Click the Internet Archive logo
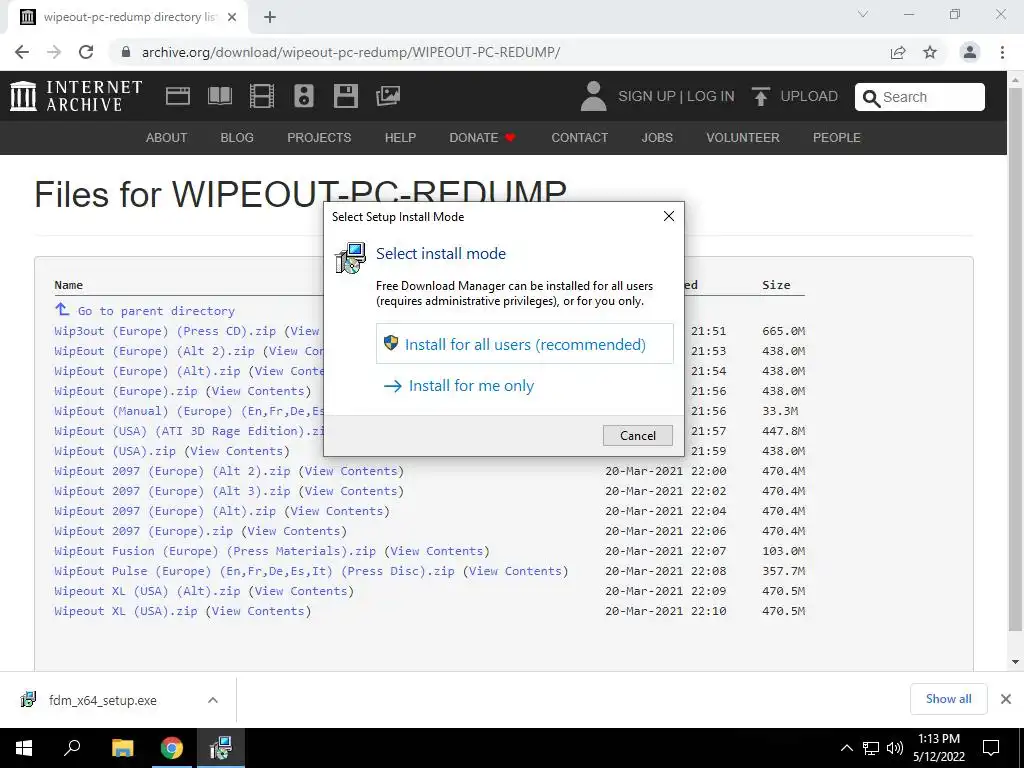Viewport: 1024px width, 768px height. click(76, 96)
